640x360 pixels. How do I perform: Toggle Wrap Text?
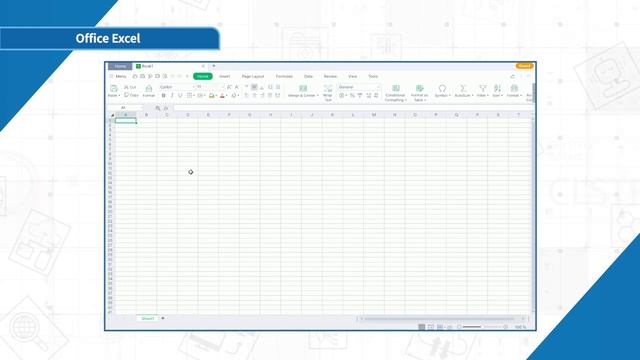pos(328,93)
